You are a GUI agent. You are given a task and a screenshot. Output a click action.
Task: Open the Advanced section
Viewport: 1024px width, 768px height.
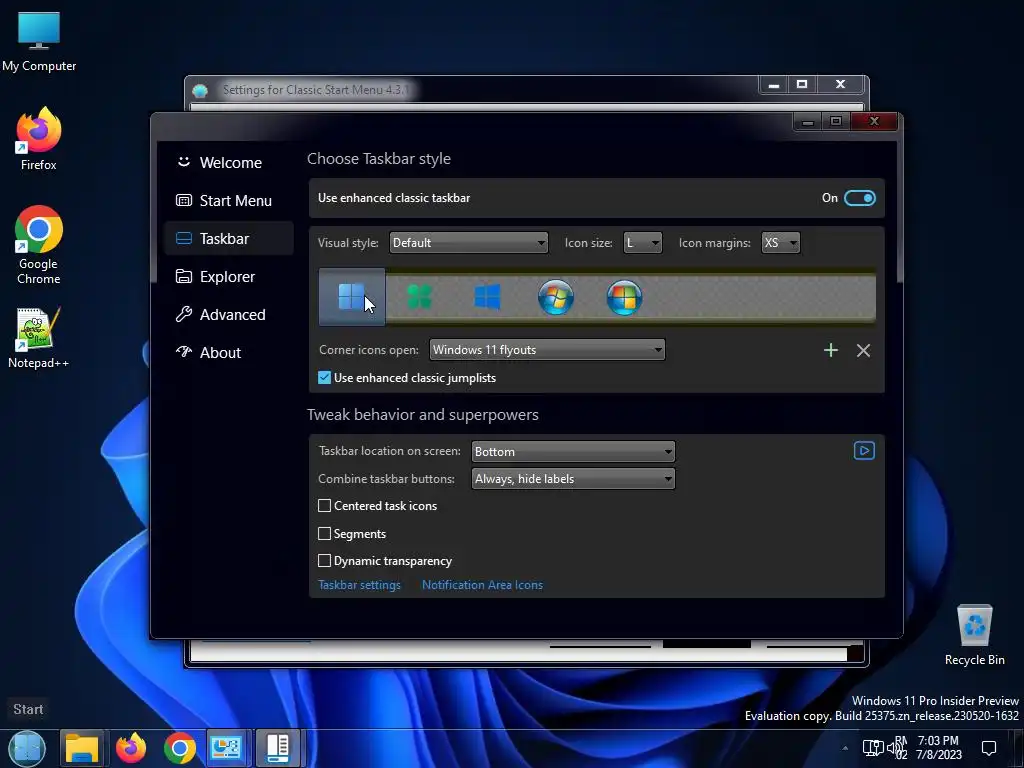pos(229,314)
